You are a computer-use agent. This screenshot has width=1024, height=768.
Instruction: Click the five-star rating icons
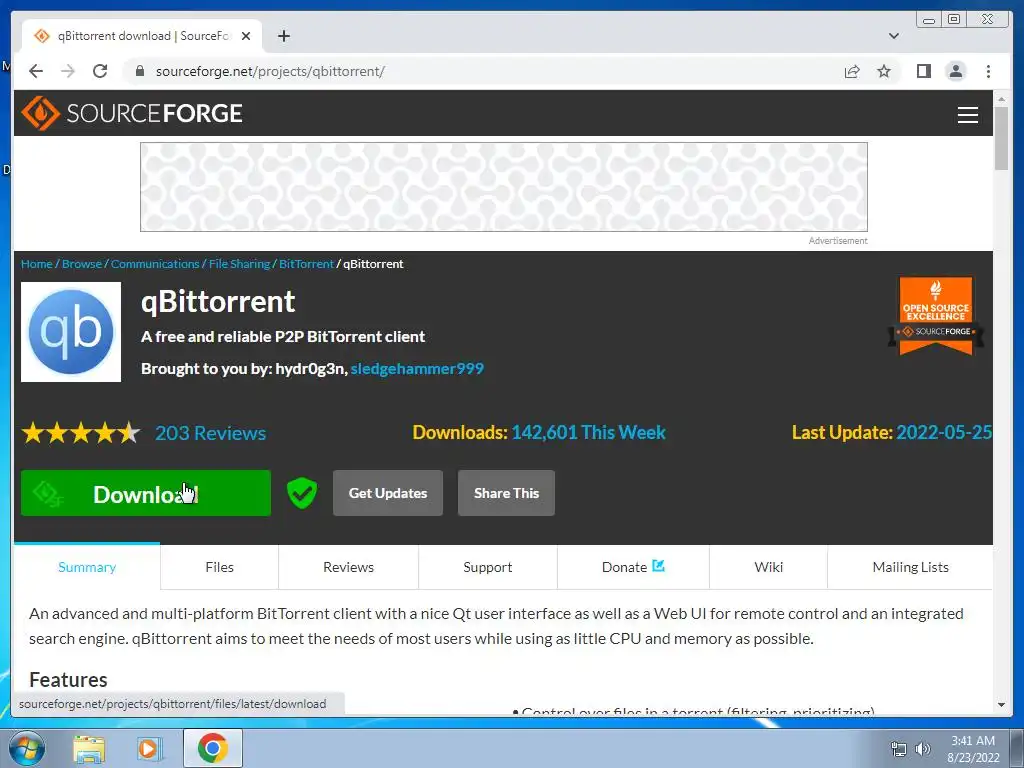point(81,433)
